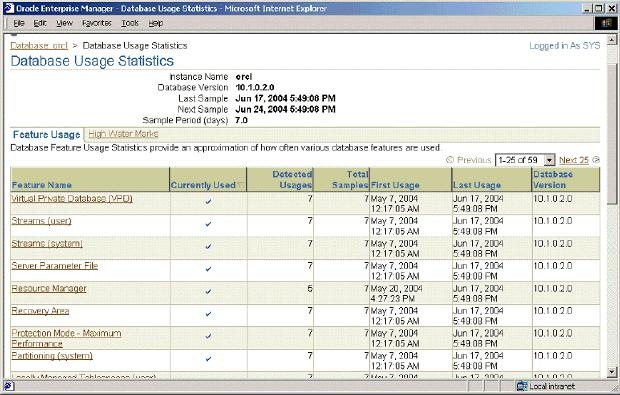This screenshot has height=395, width=620.
Task: Switch to the High Water Marks tab
Action: tap(123, 134)
